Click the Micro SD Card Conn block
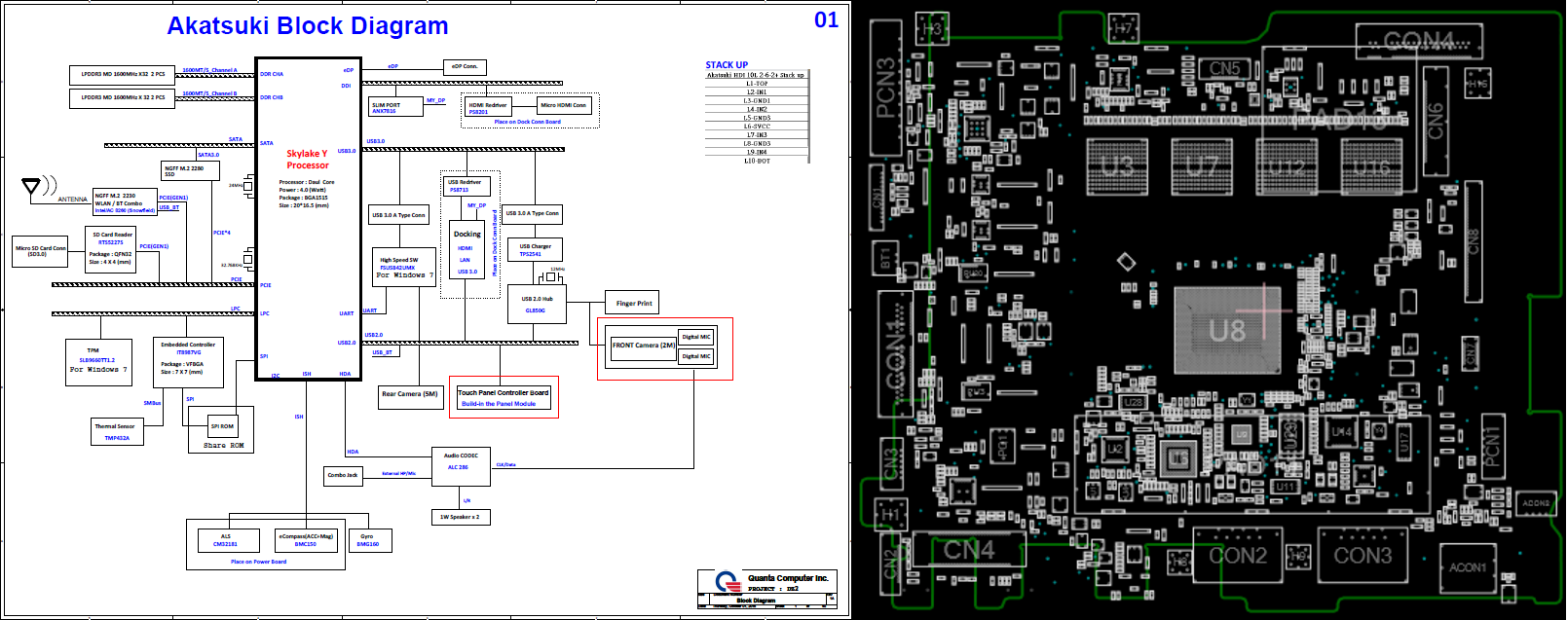1568x620 pixels. [41, 251]
